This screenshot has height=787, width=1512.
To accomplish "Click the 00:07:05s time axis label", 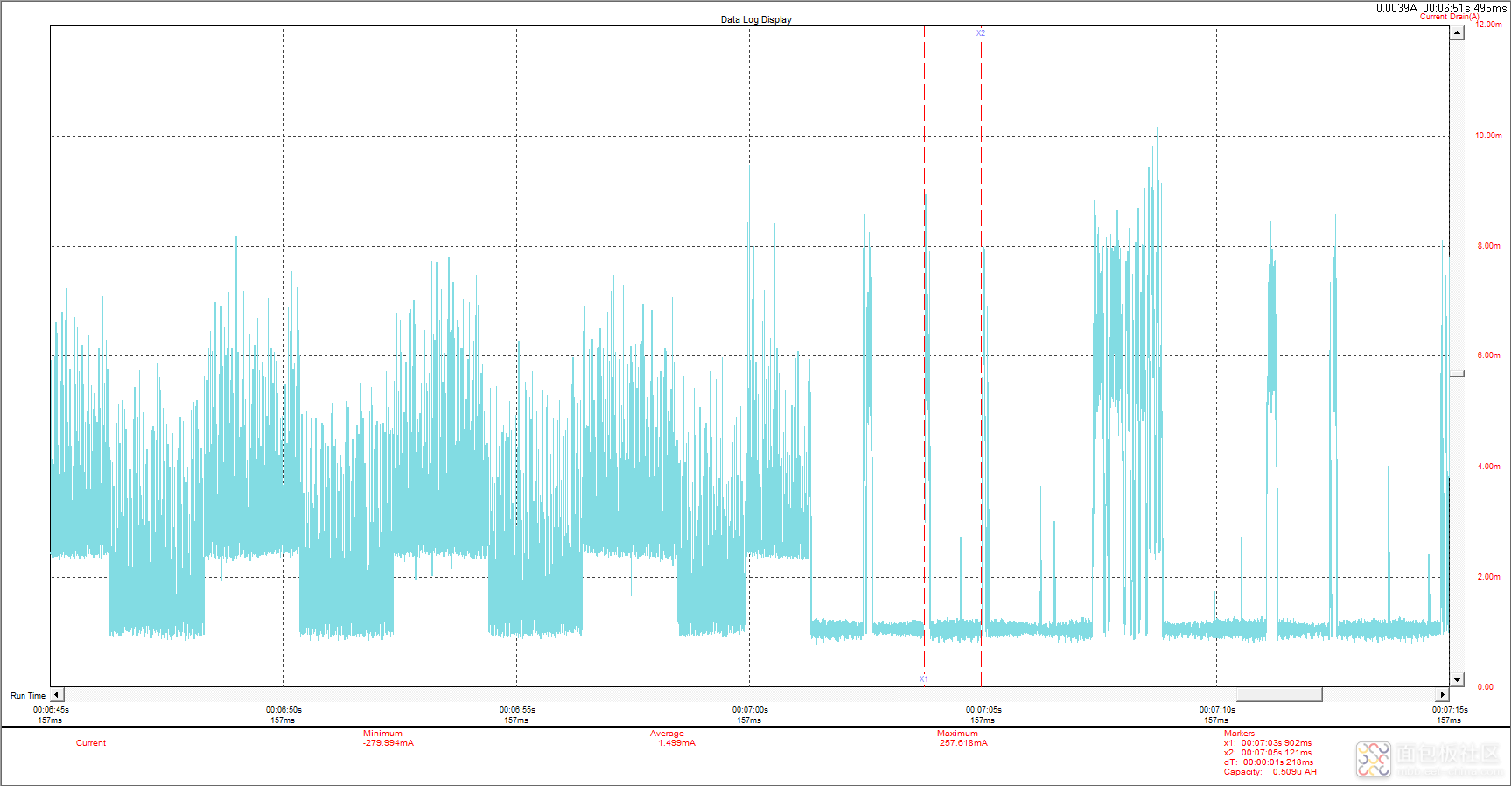I will tap(983, 710).
